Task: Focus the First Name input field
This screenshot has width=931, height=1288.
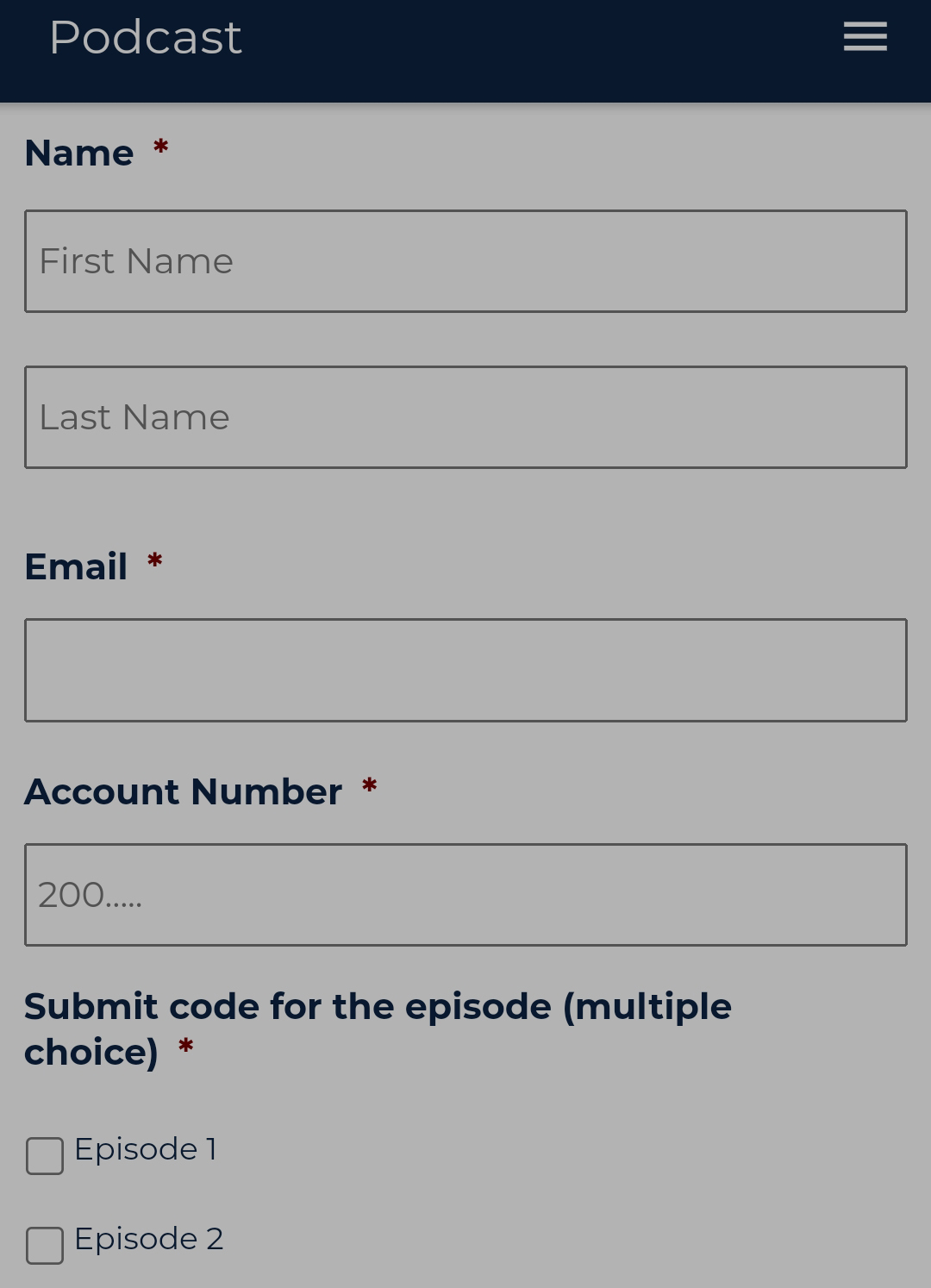Action: [x=465, y=261]
